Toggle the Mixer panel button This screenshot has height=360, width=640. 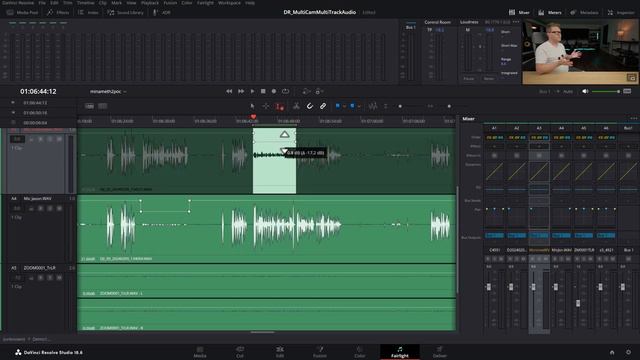click(x=519, y=13)
